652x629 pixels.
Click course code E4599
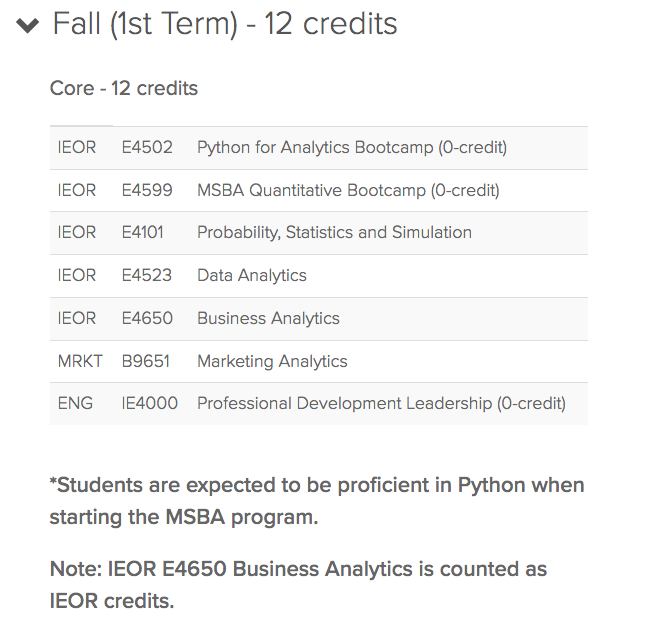click(147, 190)
